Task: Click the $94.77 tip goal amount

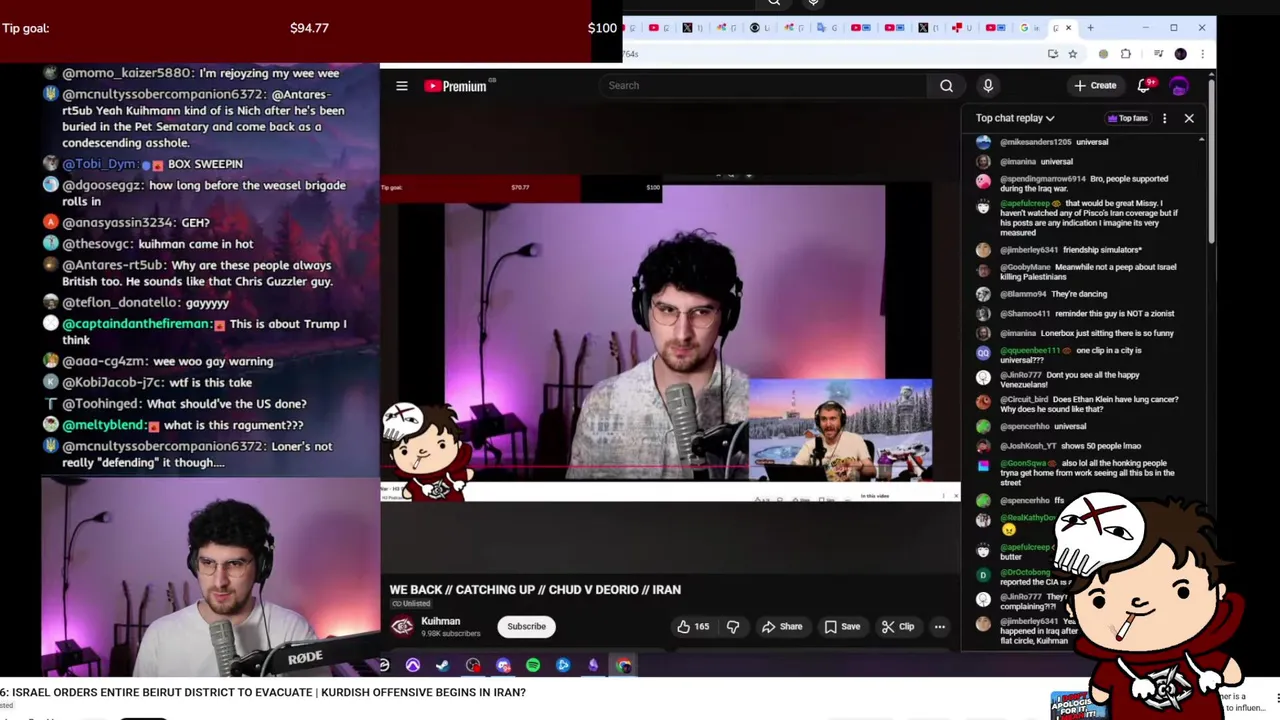Action: point(309,28)
